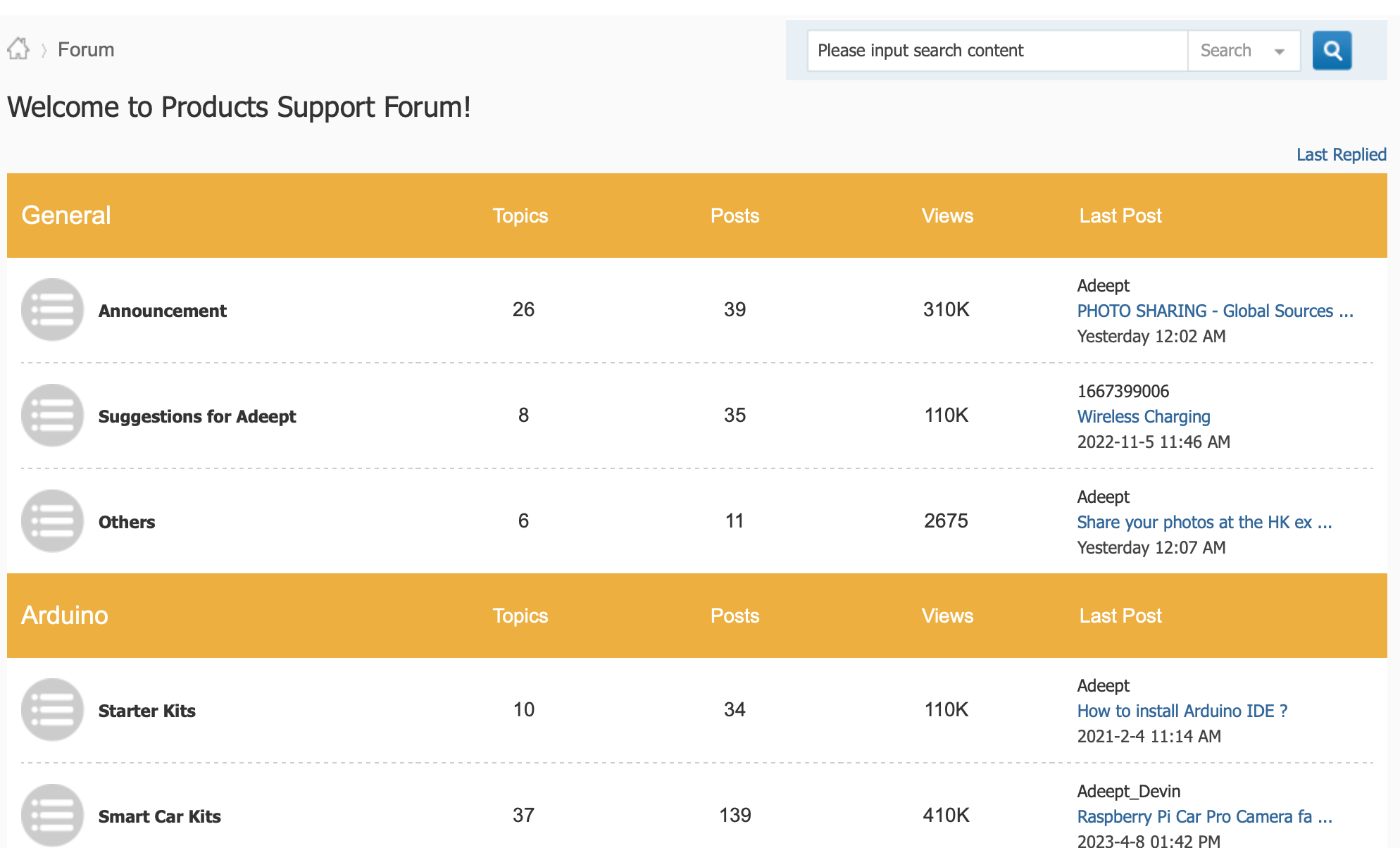Image resolution: width=1400 pixels, height=848 pixels.
Task: Open the Arduino category heading
Action: click(x=65, y=616)
